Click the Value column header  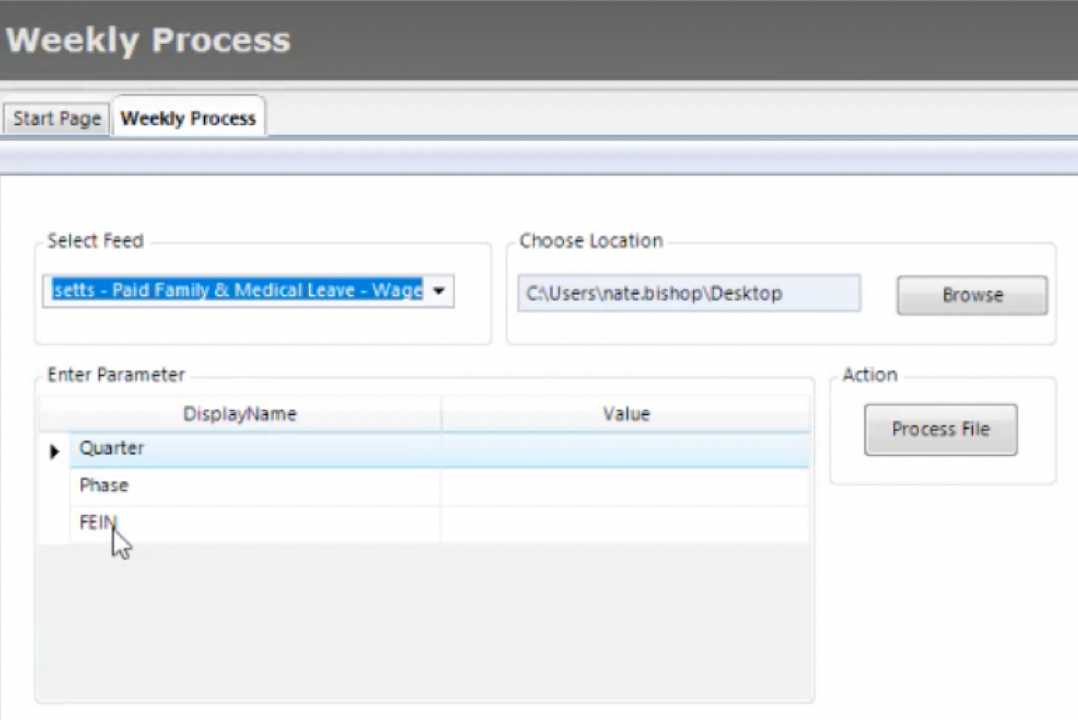point(626,414)
